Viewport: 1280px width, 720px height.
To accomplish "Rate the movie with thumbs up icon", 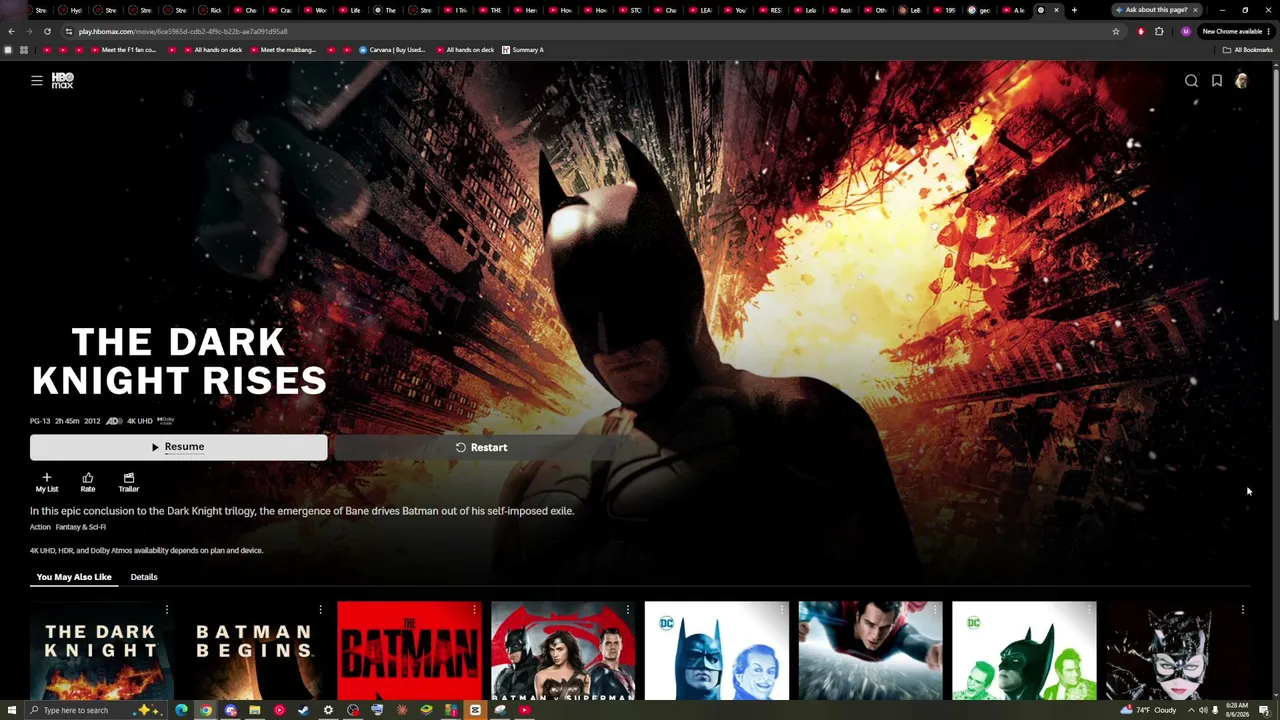I will (88, 483).
